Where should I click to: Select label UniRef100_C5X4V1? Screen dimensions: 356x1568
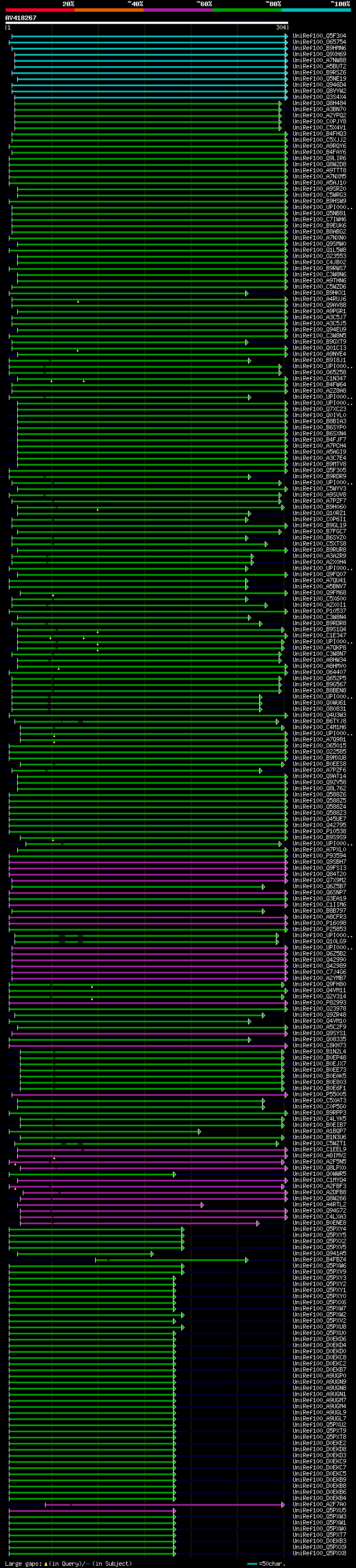(x=319, y=128)
